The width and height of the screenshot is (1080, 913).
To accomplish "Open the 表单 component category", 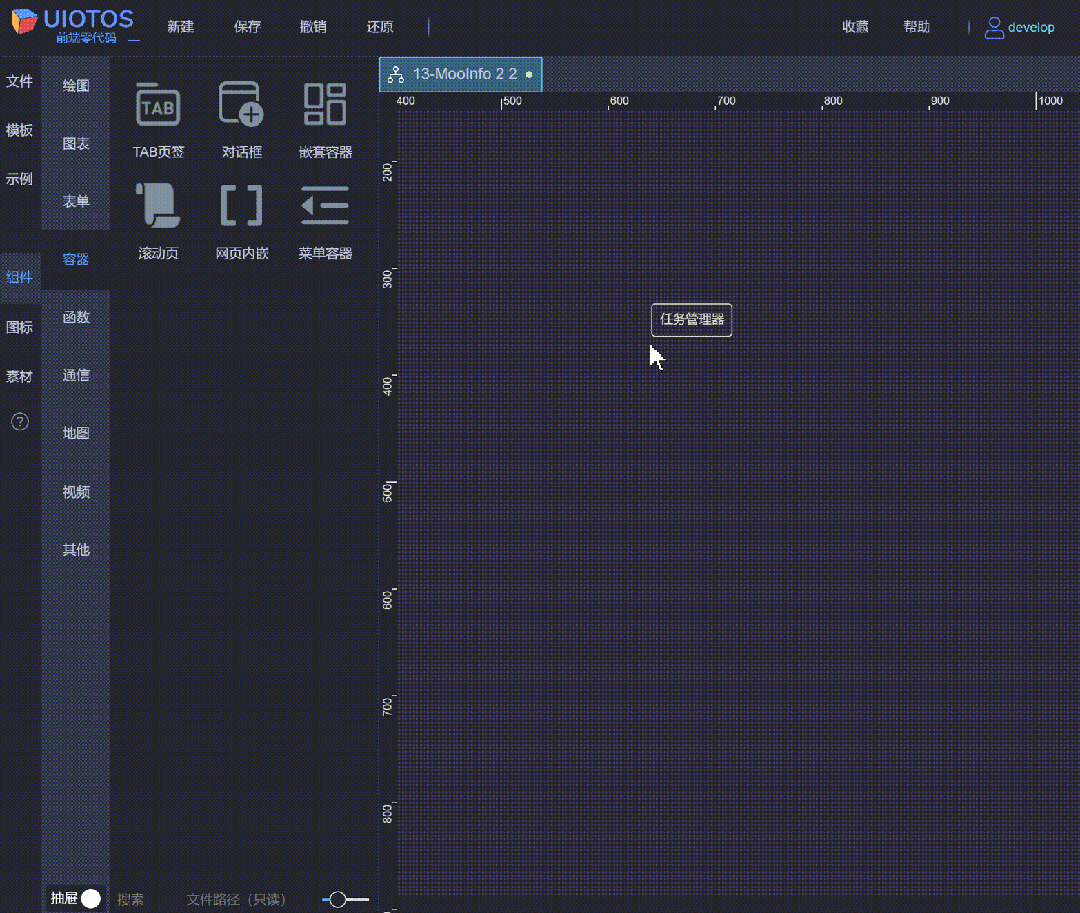I will tap(76, 201).
